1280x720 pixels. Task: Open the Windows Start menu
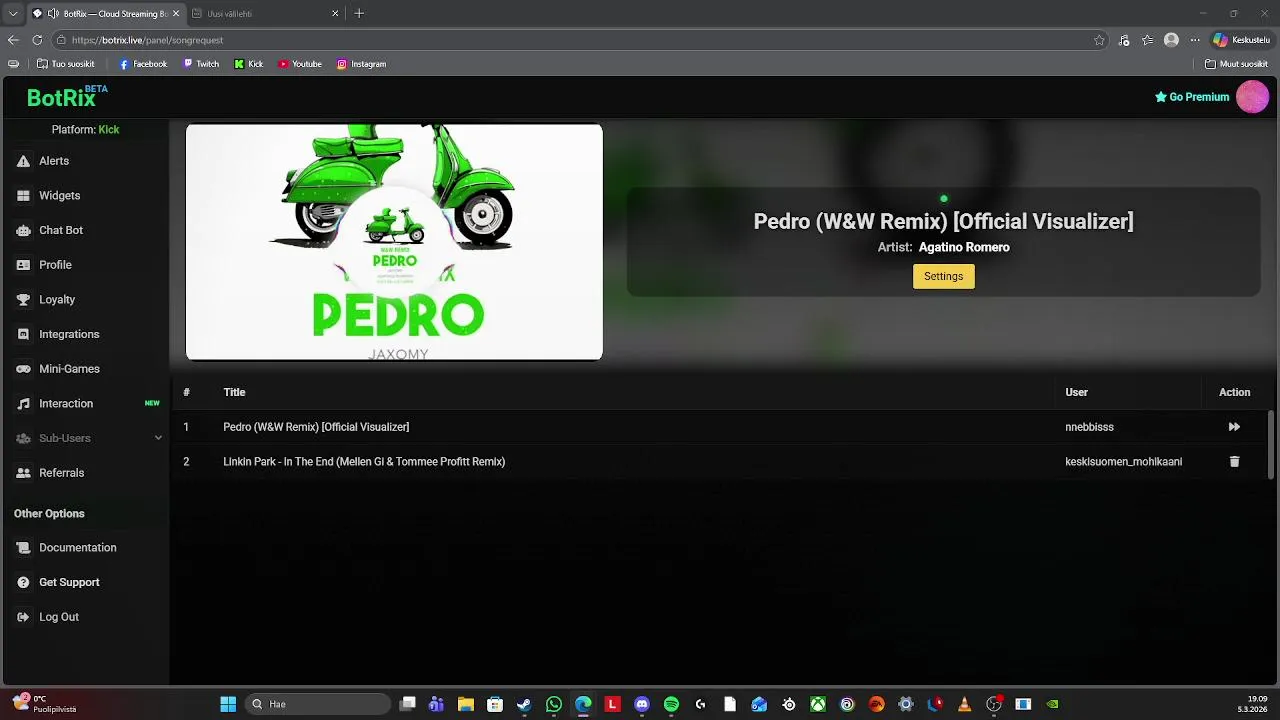click(228, 705)
